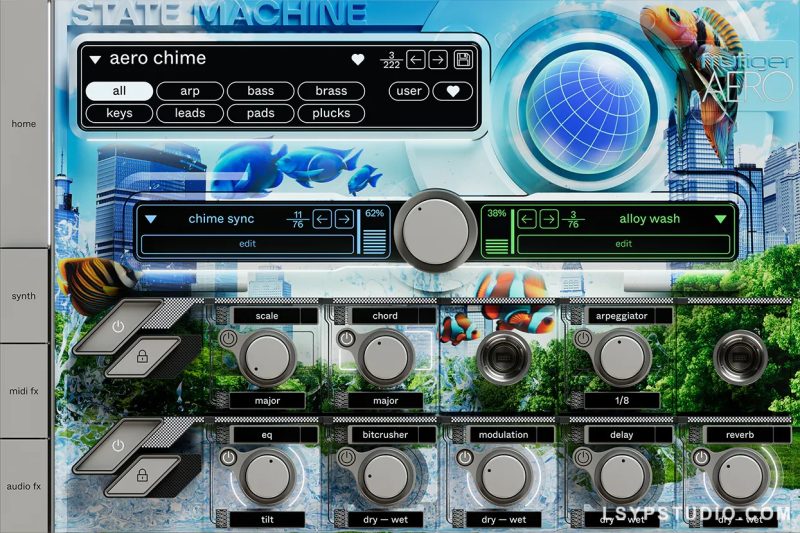Select the all preset category

point(119,91)
